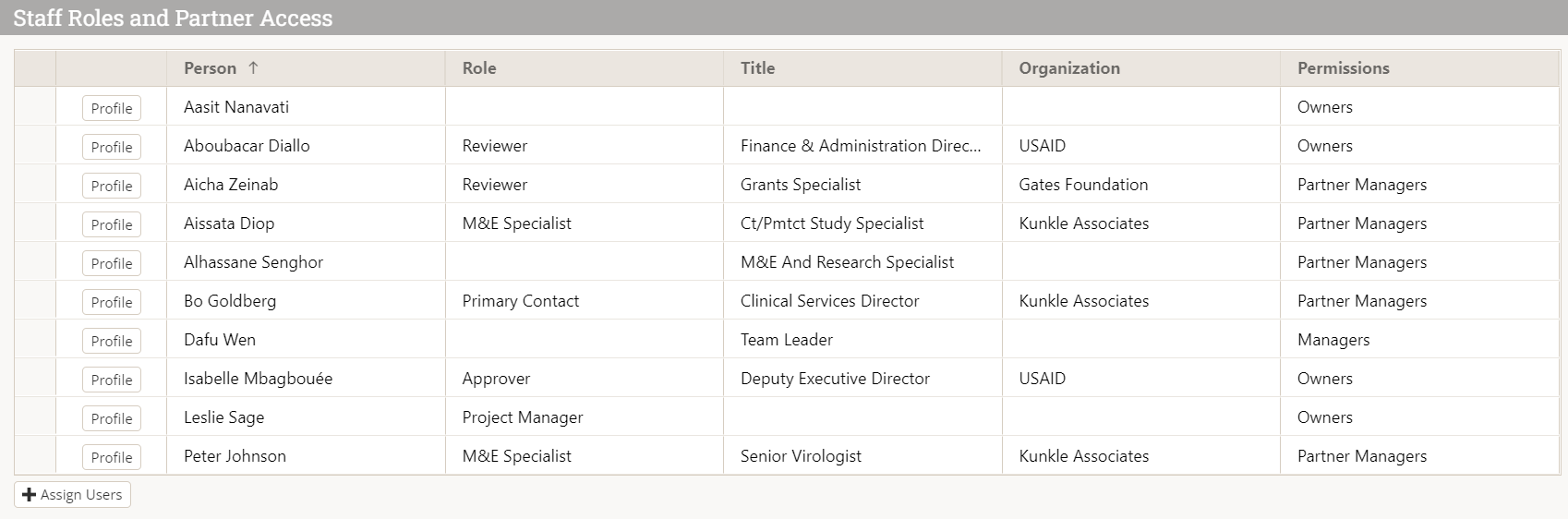This screenshot has height=519, width=1568.
Task: Select the Person column header
Action: pyautogui.click(x=210, y=68)
